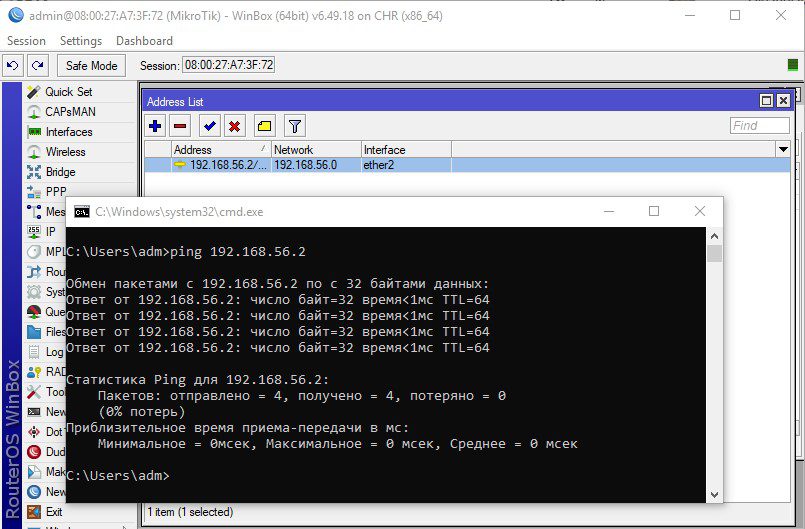
Task: Click the Session address field
Action: (x=228, y=65)
